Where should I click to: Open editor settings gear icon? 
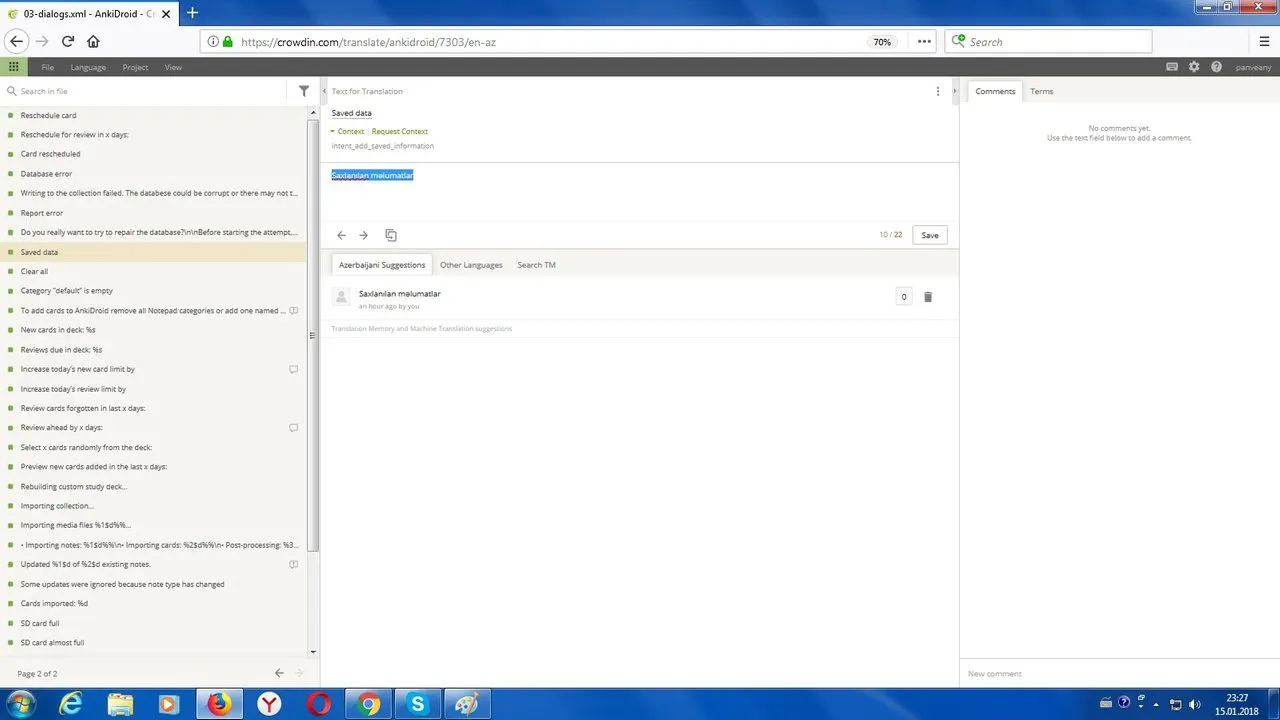click(x=1194, y=67)
